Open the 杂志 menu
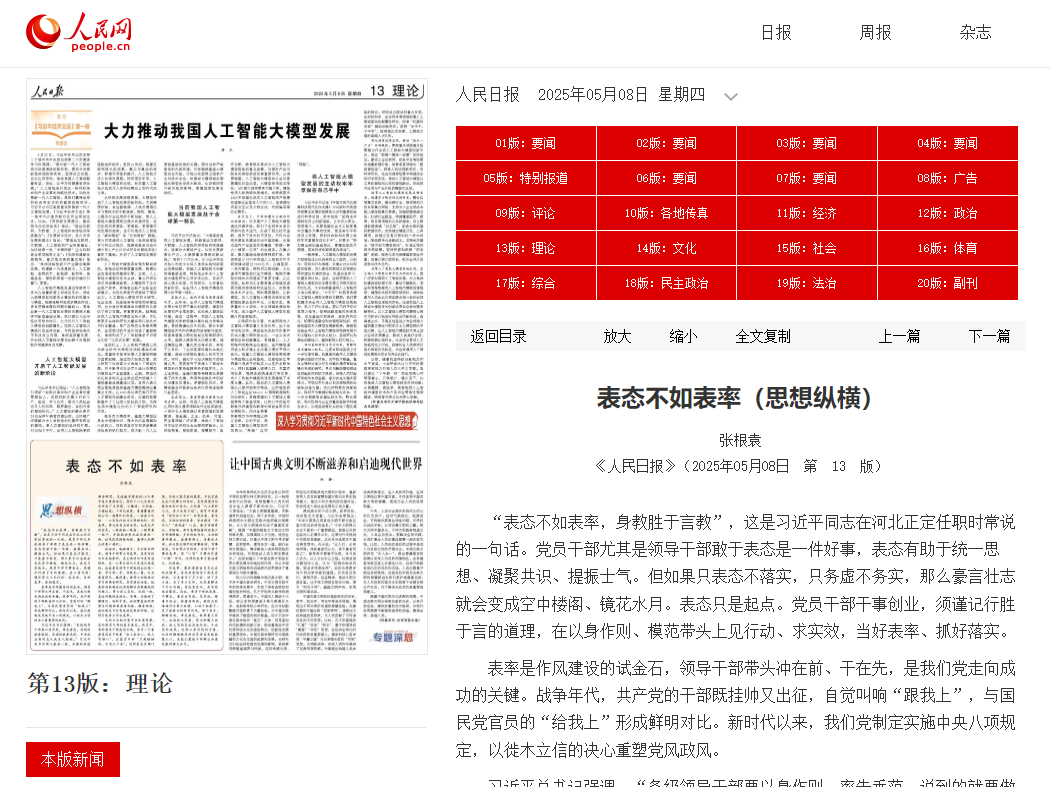 [x=975, y=32]
